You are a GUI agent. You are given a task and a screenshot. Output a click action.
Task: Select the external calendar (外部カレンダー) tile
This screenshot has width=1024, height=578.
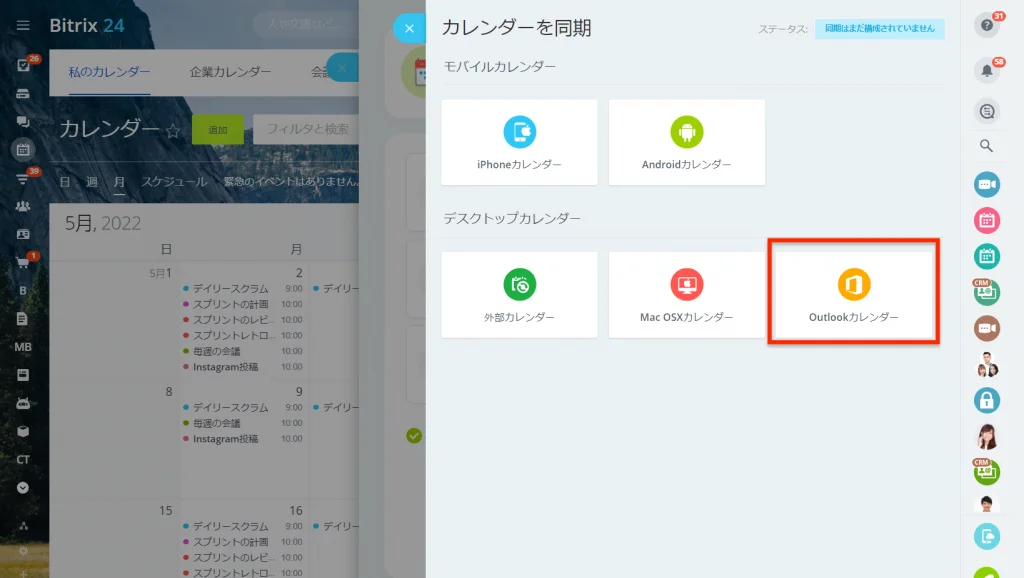[519, 295]
